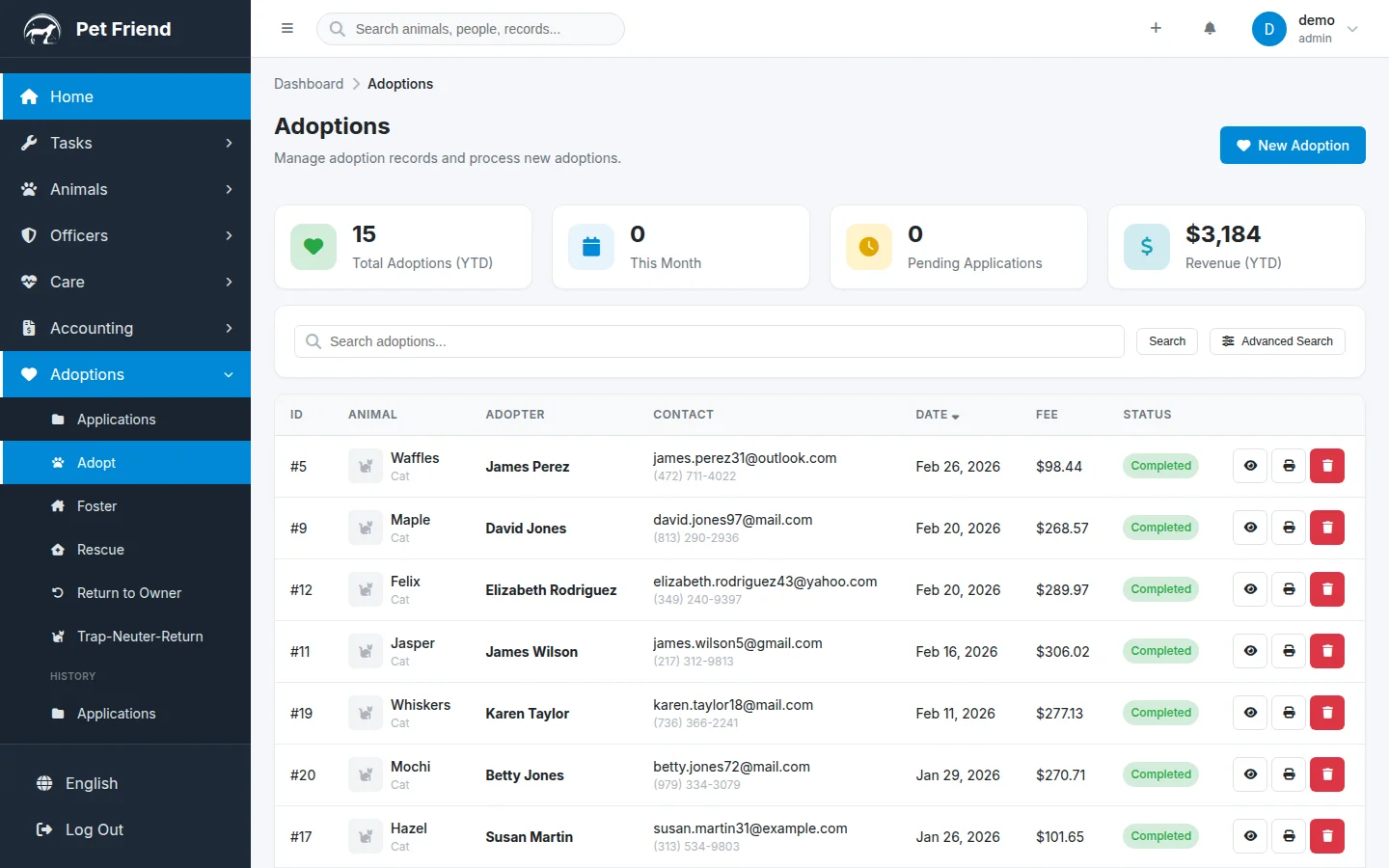Print adoption record for Maple
Viewport: 1389px width, 868px height.
pos(1289,528)
